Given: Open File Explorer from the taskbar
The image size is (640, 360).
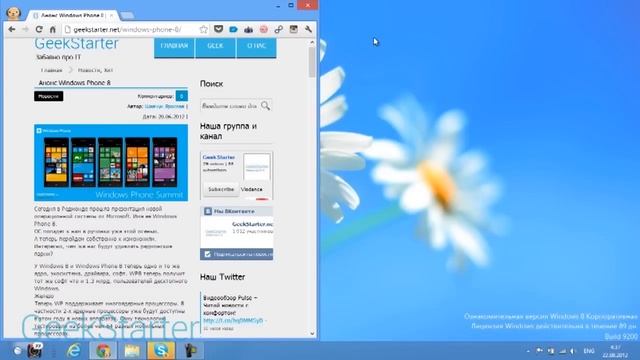Looking at the screenshot, I should coord(132,350).
